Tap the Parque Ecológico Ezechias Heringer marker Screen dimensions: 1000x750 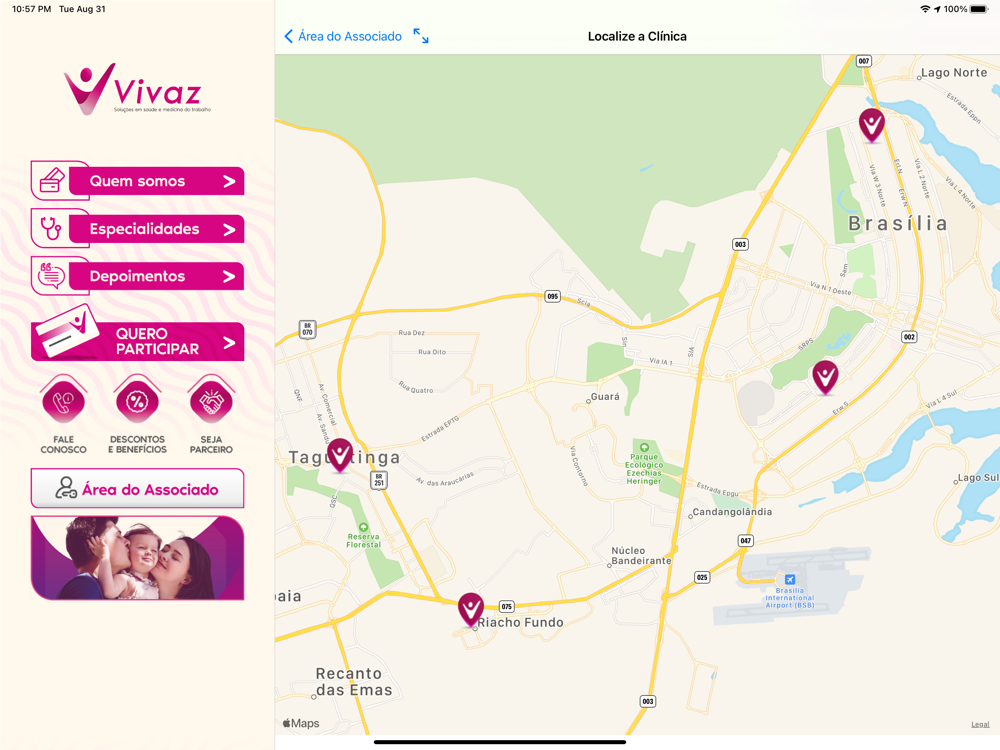point(644,448)
